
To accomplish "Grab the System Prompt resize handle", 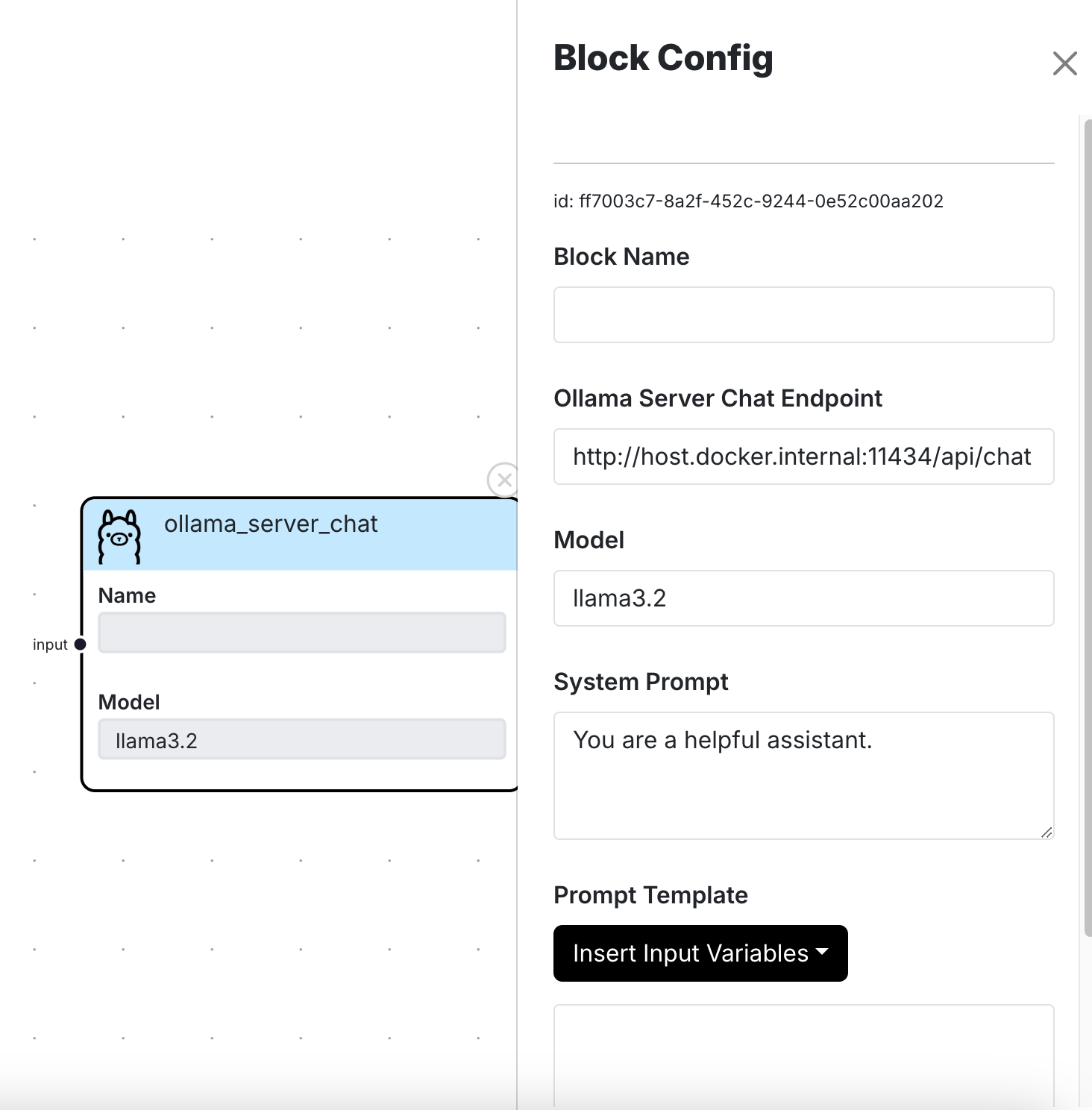I will 1046,832.
